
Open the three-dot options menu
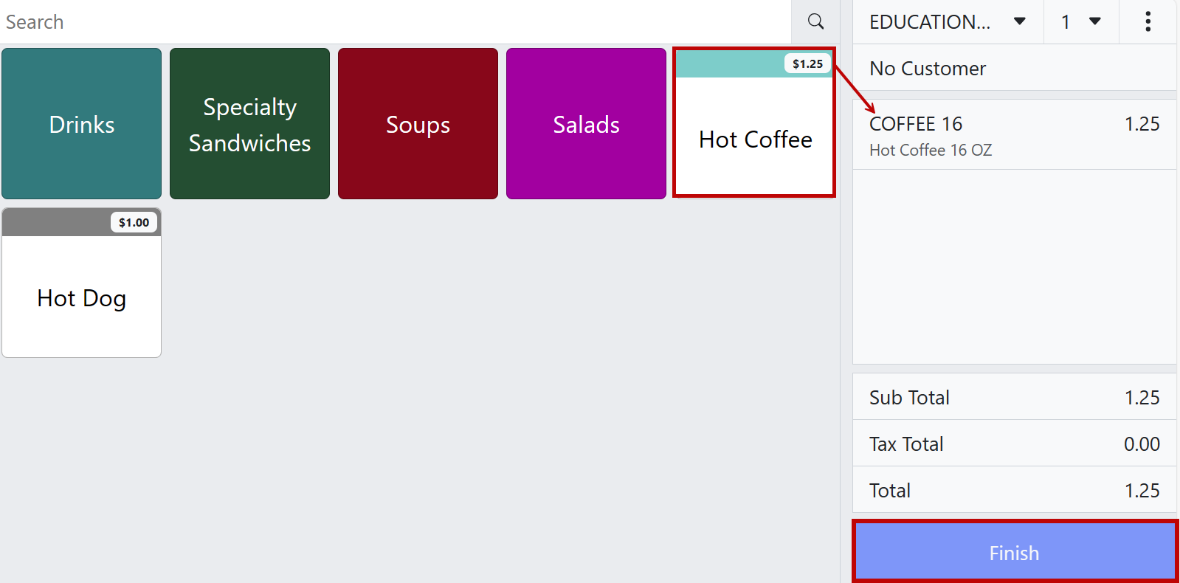tap(1148, 21)
